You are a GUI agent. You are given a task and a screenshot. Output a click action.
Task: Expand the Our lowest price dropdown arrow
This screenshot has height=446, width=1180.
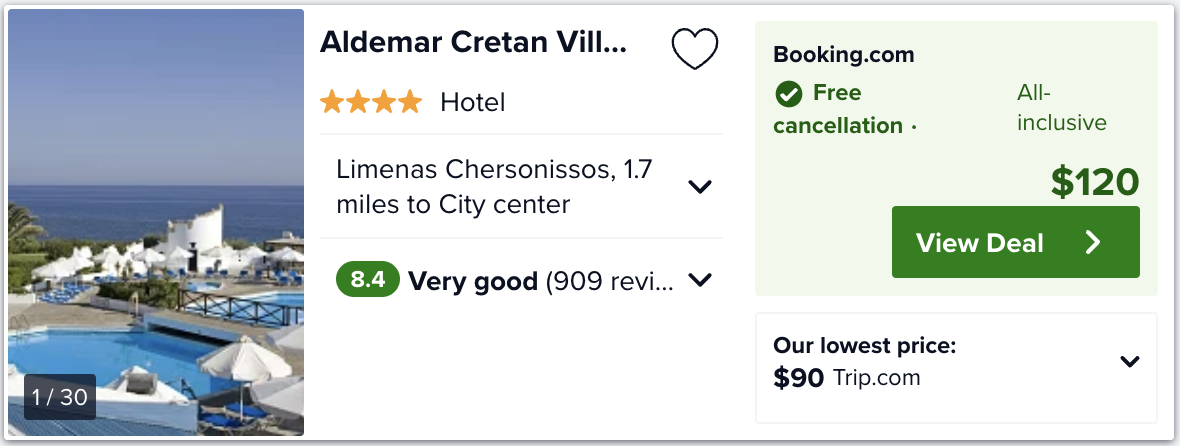click(1130, 362)
